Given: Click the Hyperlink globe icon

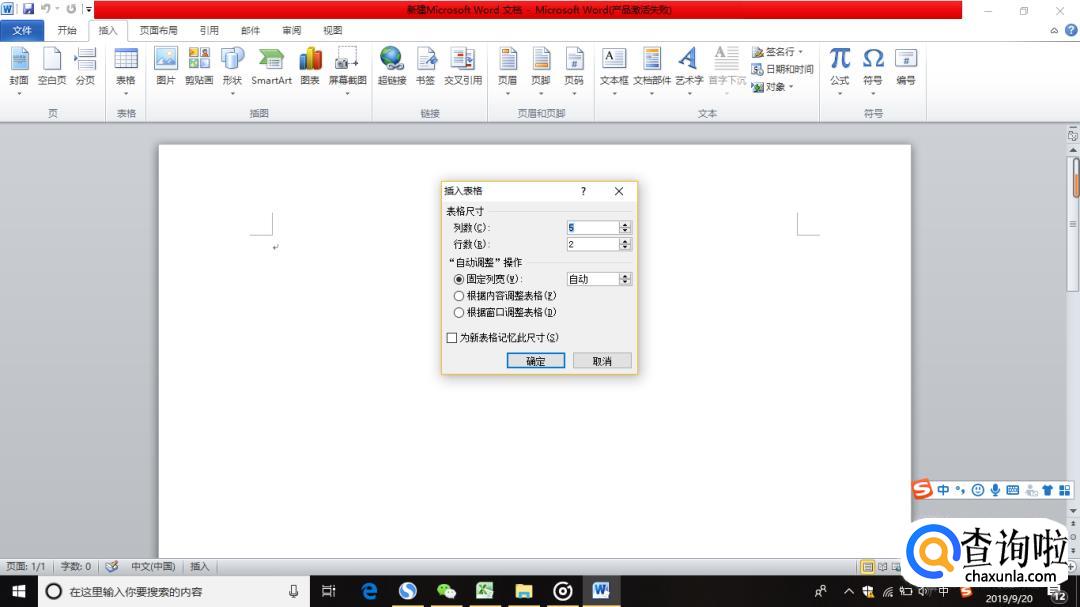Looking at the screenshot, I should (391, 64).
